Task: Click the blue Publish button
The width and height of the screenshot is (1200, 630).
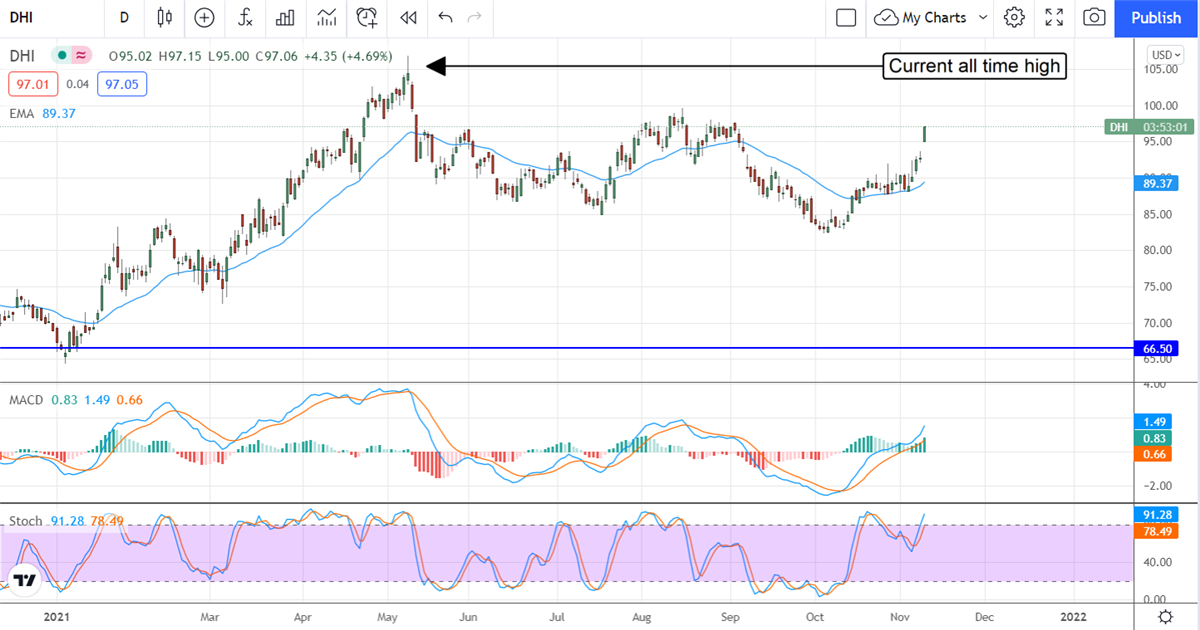Action: pos(1156,17)
